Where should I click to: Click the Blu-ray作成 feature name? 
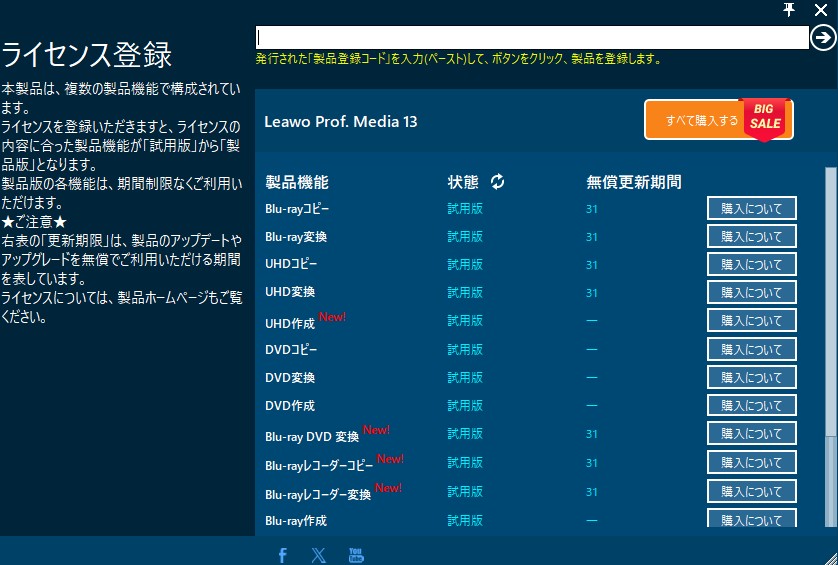click(x=296, y=520)
